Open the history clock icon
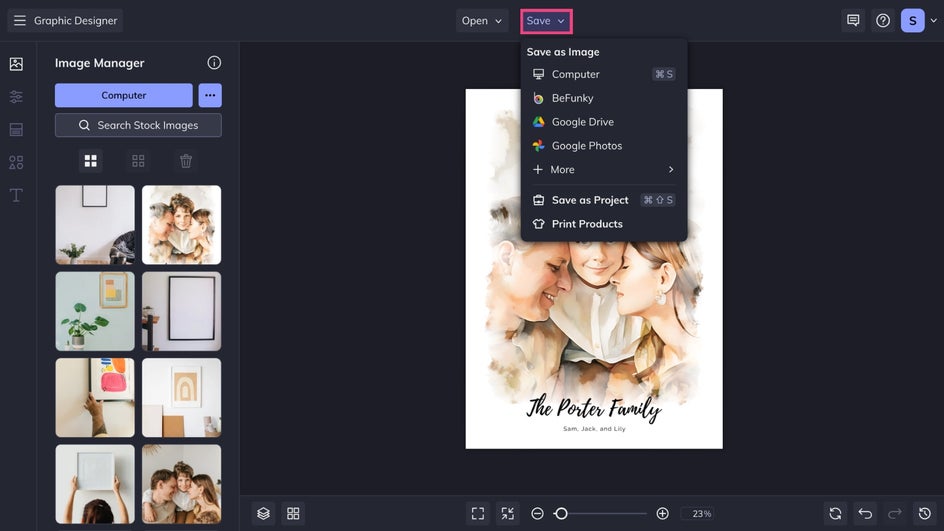The height and width of the screenshot is (531, 944). point(925,514)
